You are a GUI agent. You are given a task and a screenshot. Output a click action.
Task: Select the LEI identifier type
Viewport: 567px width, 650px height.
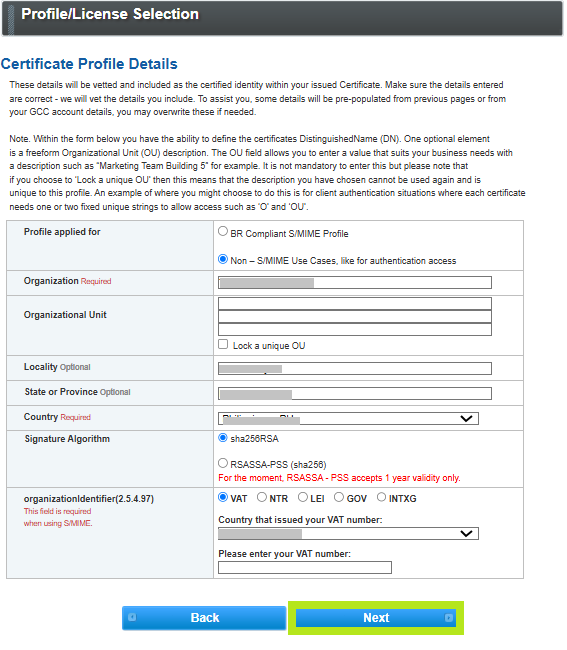pyautogui.click(x=303, y=497)
